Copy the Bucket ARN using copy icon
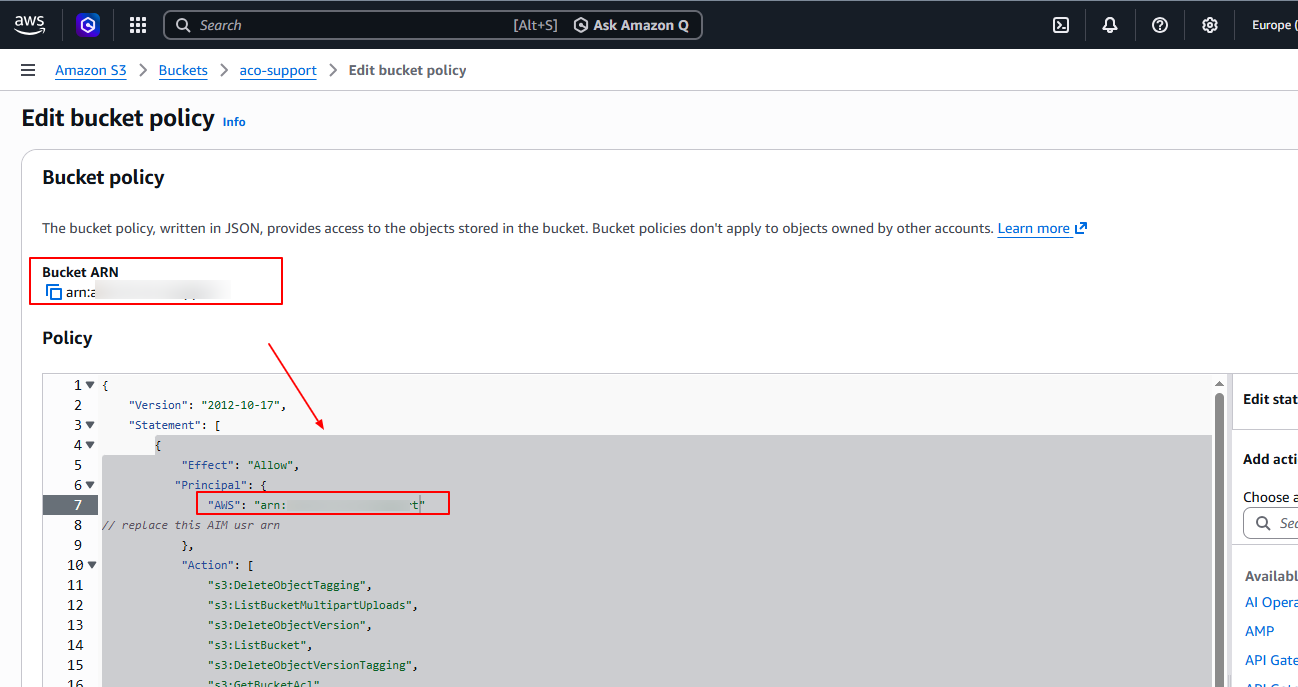This screenshot has width=1298, height=687. point(54,292)
